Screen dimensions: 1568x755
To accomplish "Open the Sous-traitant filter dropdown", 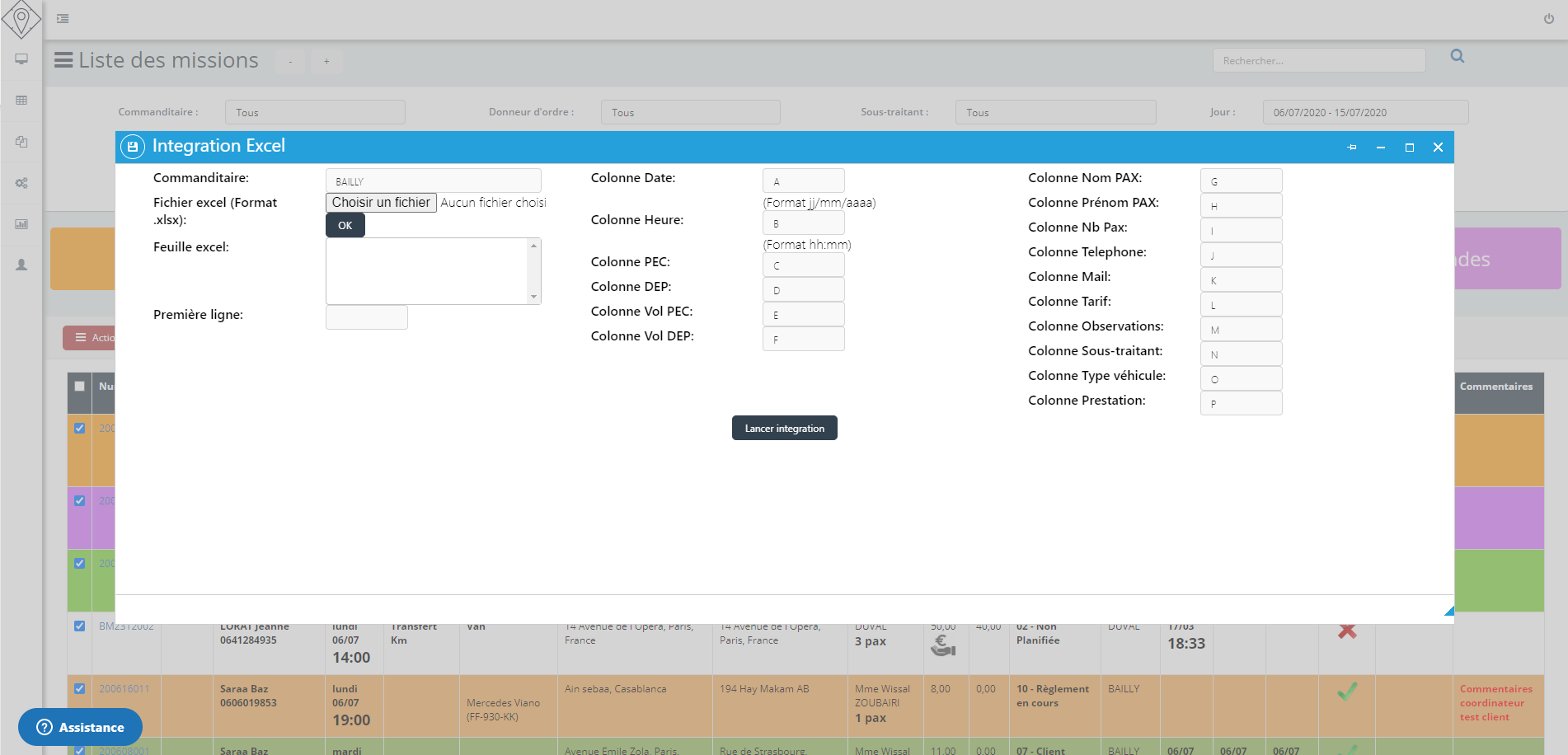I will pos(1054,112).
